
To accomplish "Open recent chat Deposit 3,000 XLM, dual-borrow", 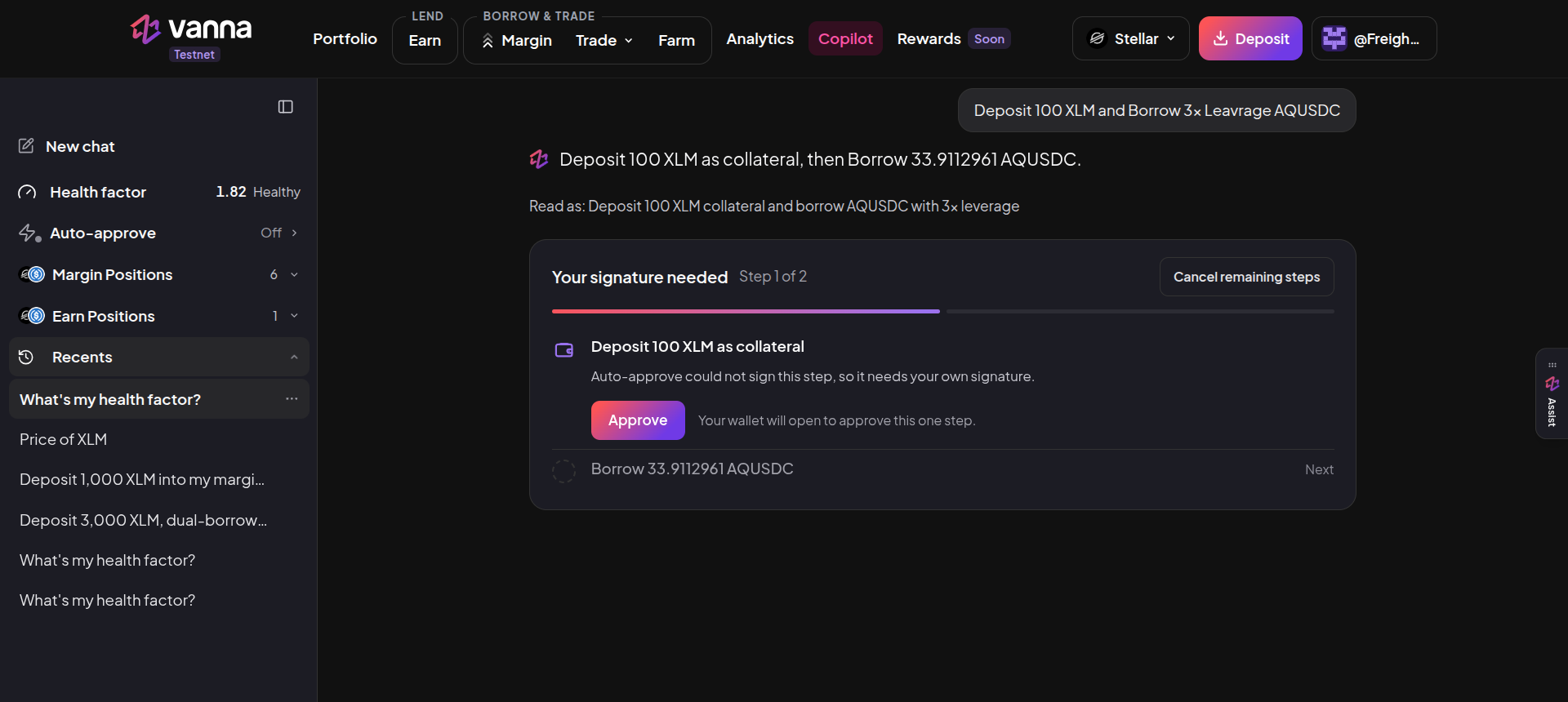I will 143,520.
